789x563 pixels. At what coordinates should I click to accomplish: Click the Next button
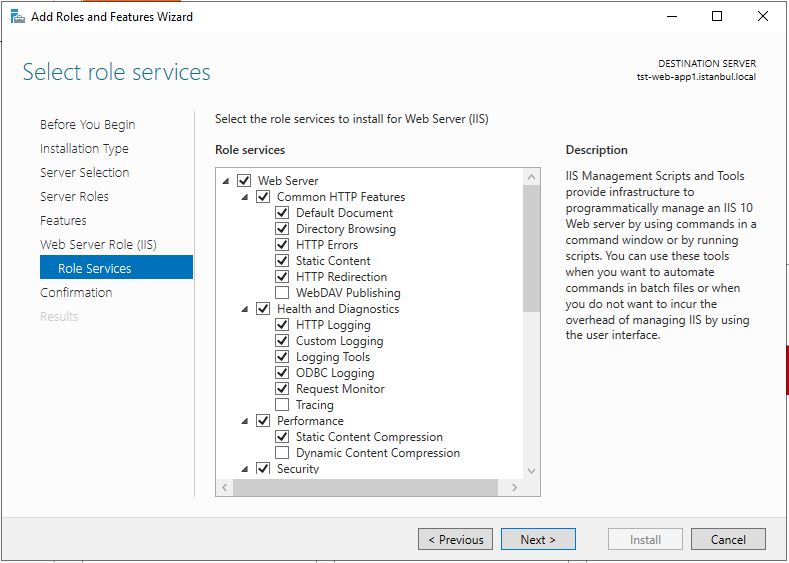point(538,539)
